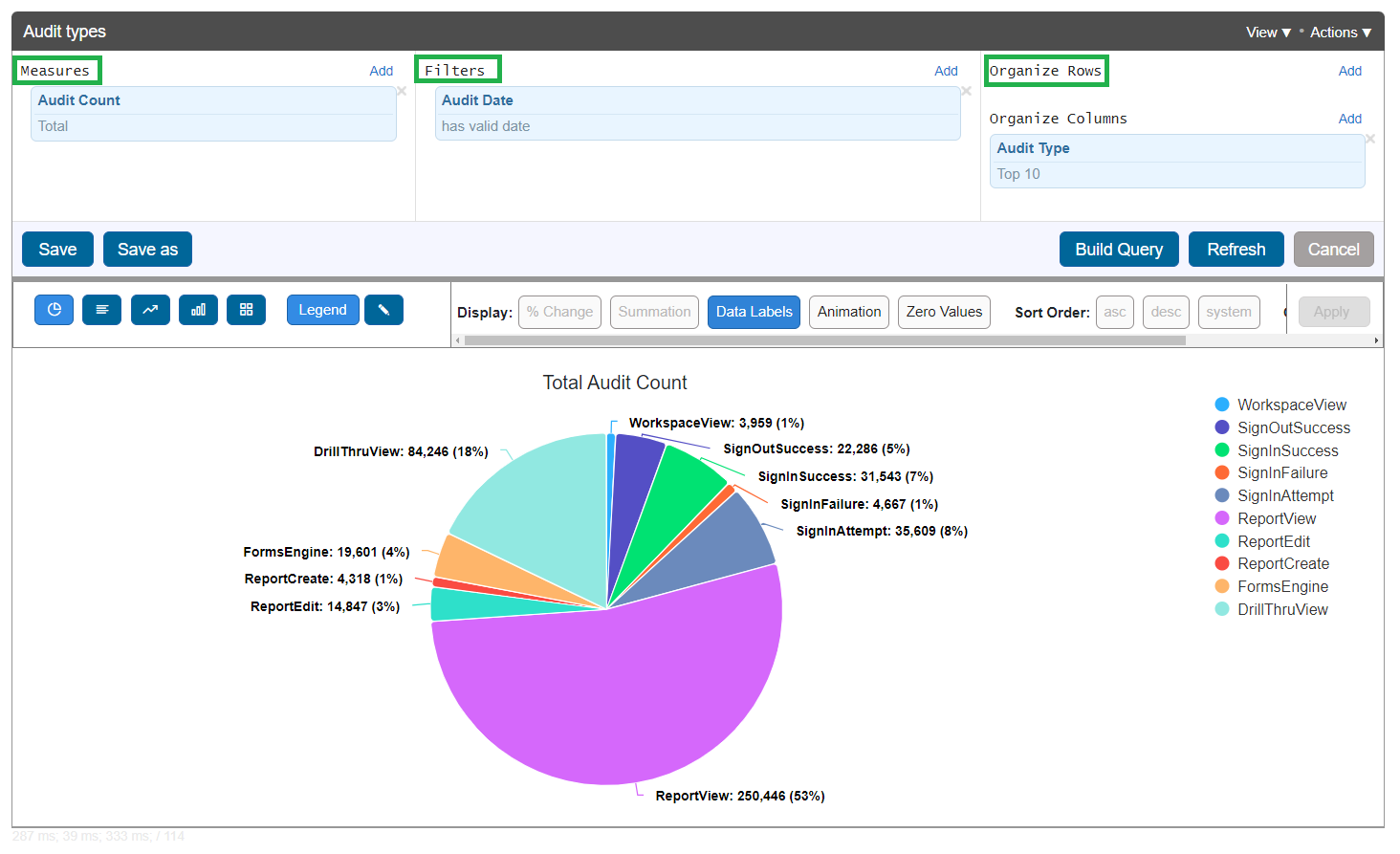Click Add link for Organize Rows

(1349, 71)
